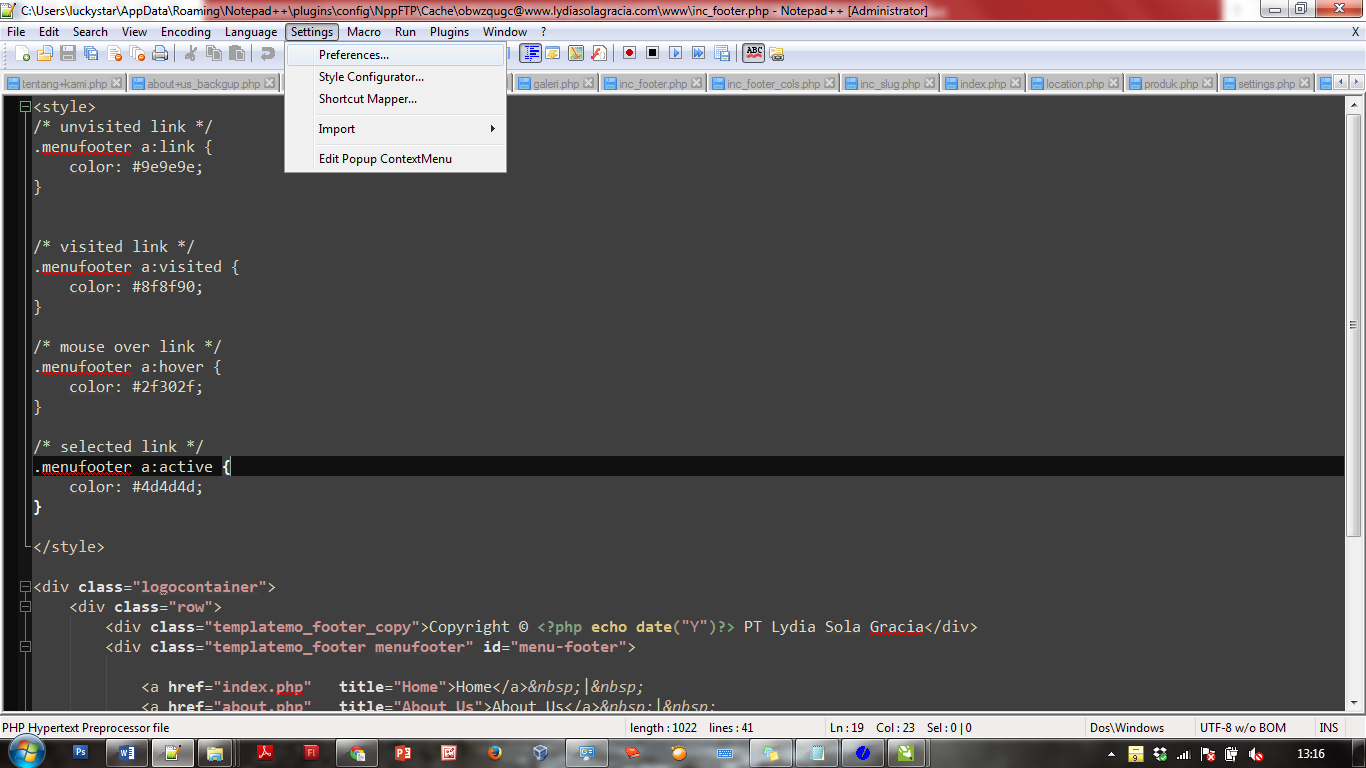1366x768 pixels.
Task: Create a new file with the New toolbar icon
Action: [x=22, y=53]
